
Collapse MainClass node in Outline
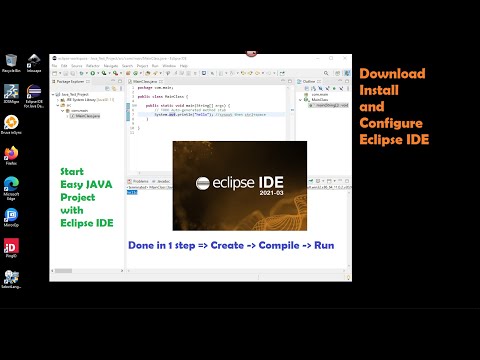tap(300, 100)
